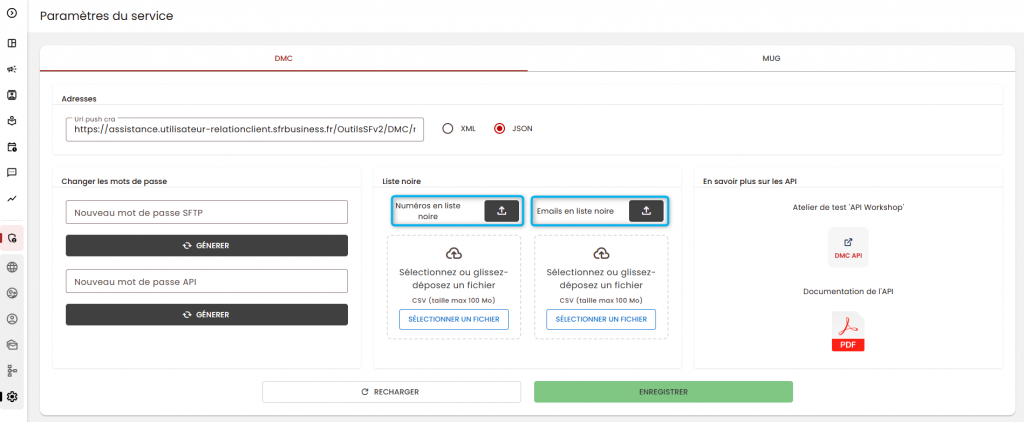Select the XML radio option
The height and width of the screenshot is (422, 1024).
point(447,129)
